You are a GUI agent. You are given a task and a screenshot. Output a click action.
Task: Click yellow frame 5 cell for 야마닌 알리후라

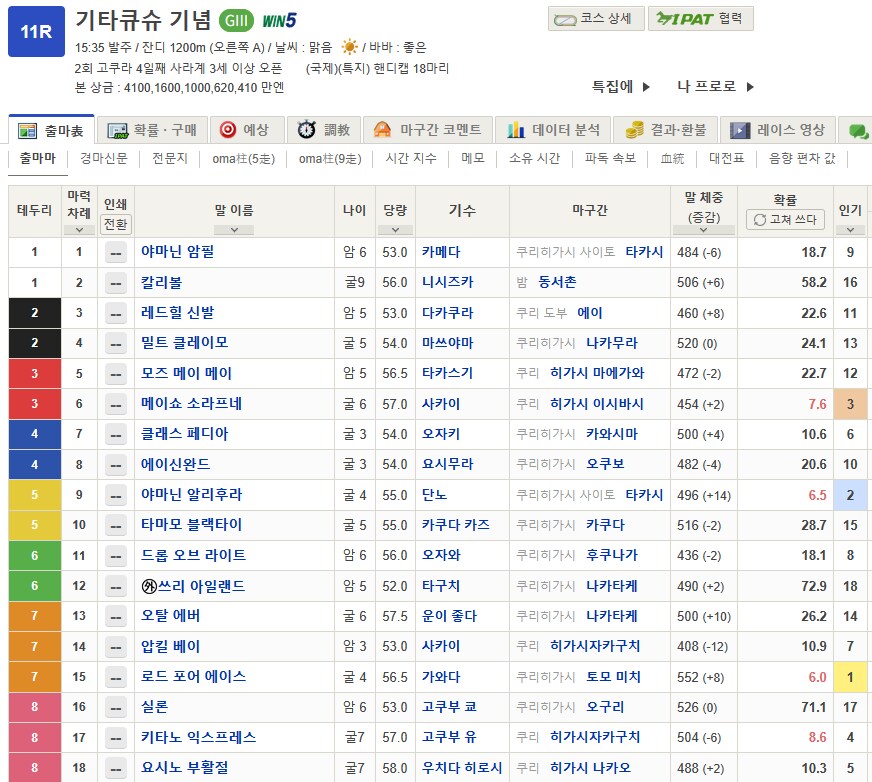(x=34, y=494)
